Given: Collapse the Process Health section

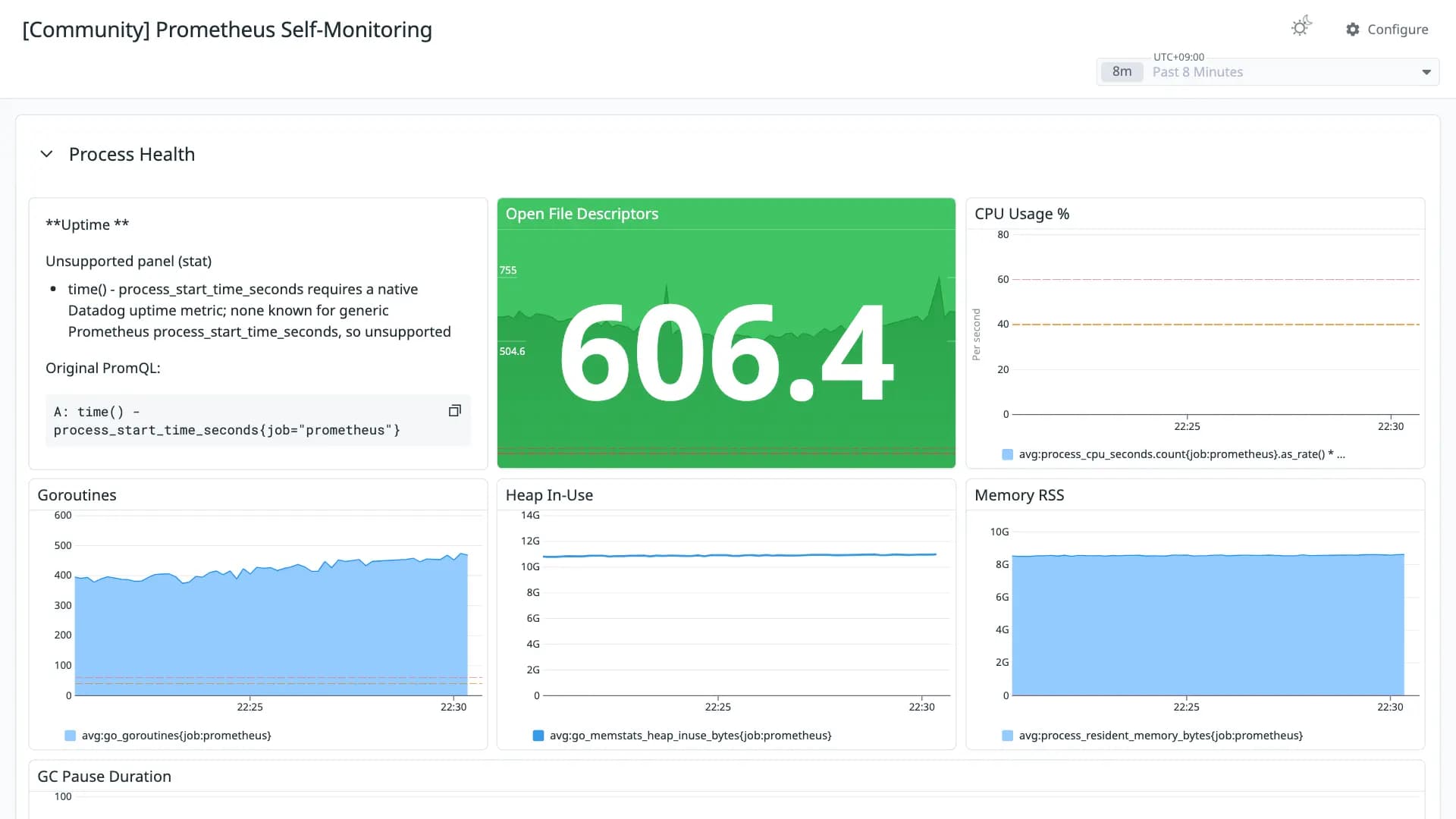Looking at the screenshot, I should click(46, 154).
